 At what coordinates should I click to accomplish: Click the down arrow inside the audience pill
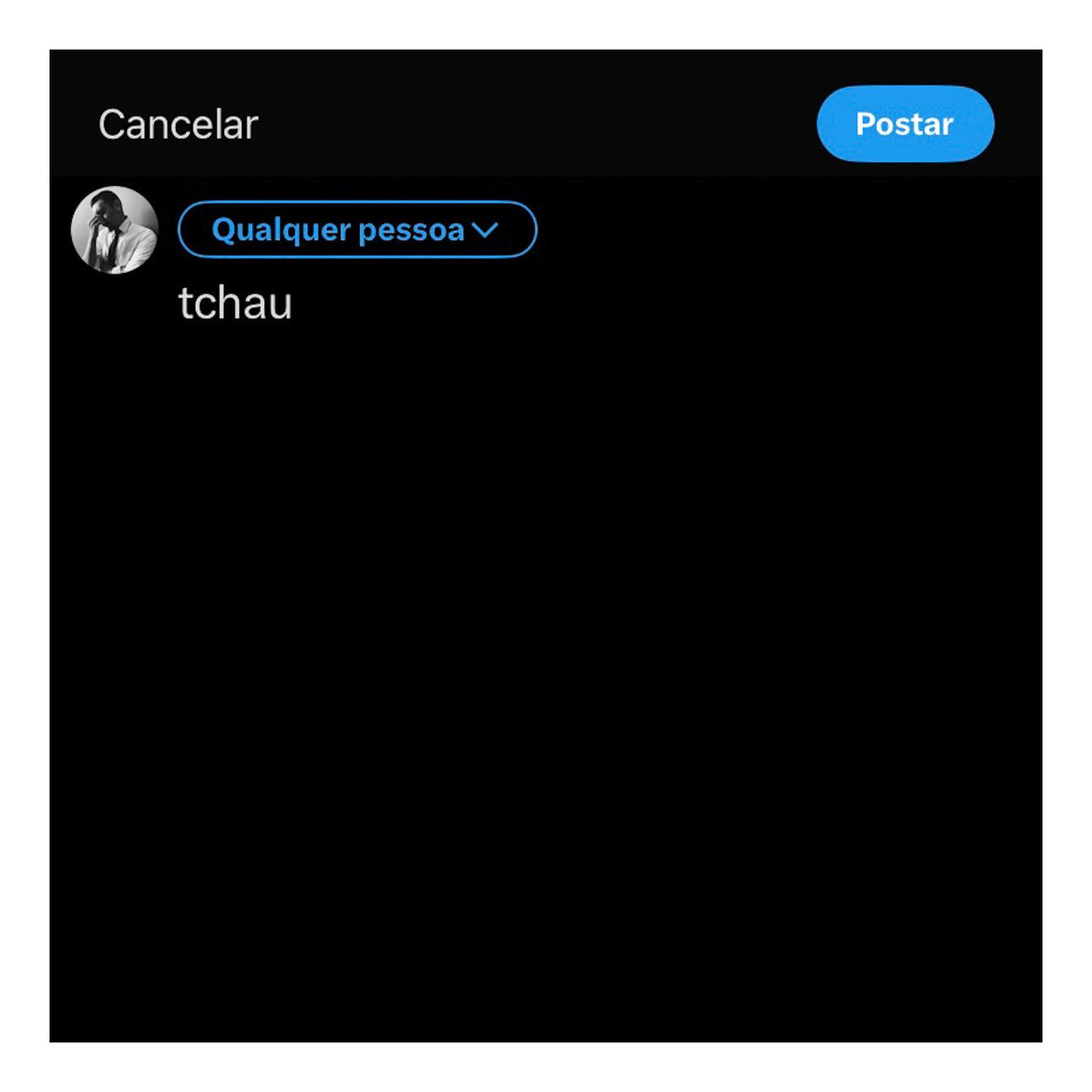click(x=486, y=230)
